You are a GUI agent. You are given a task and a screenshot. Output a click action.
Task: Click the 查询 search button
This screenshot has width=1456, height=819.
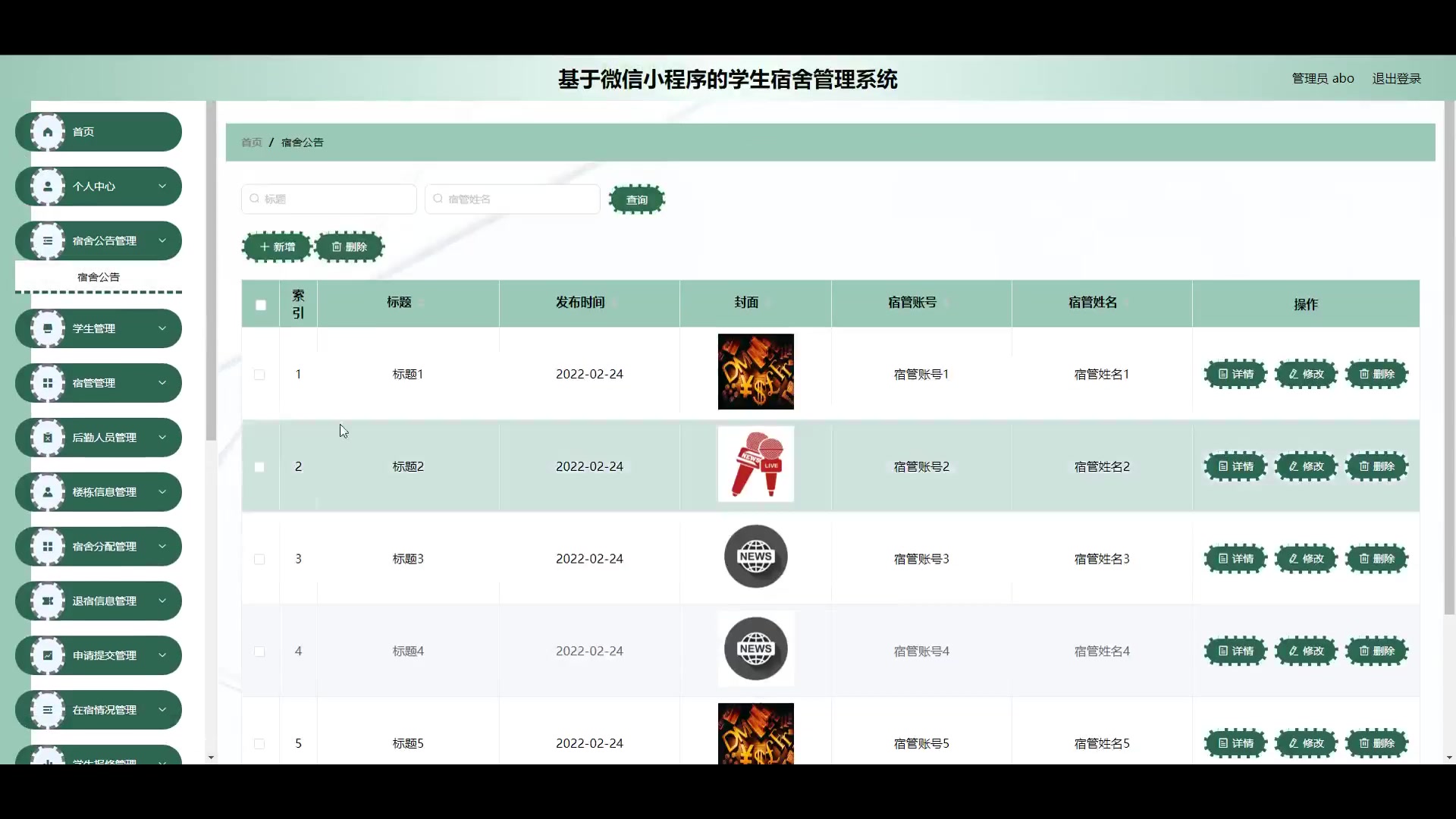[636, 199]
